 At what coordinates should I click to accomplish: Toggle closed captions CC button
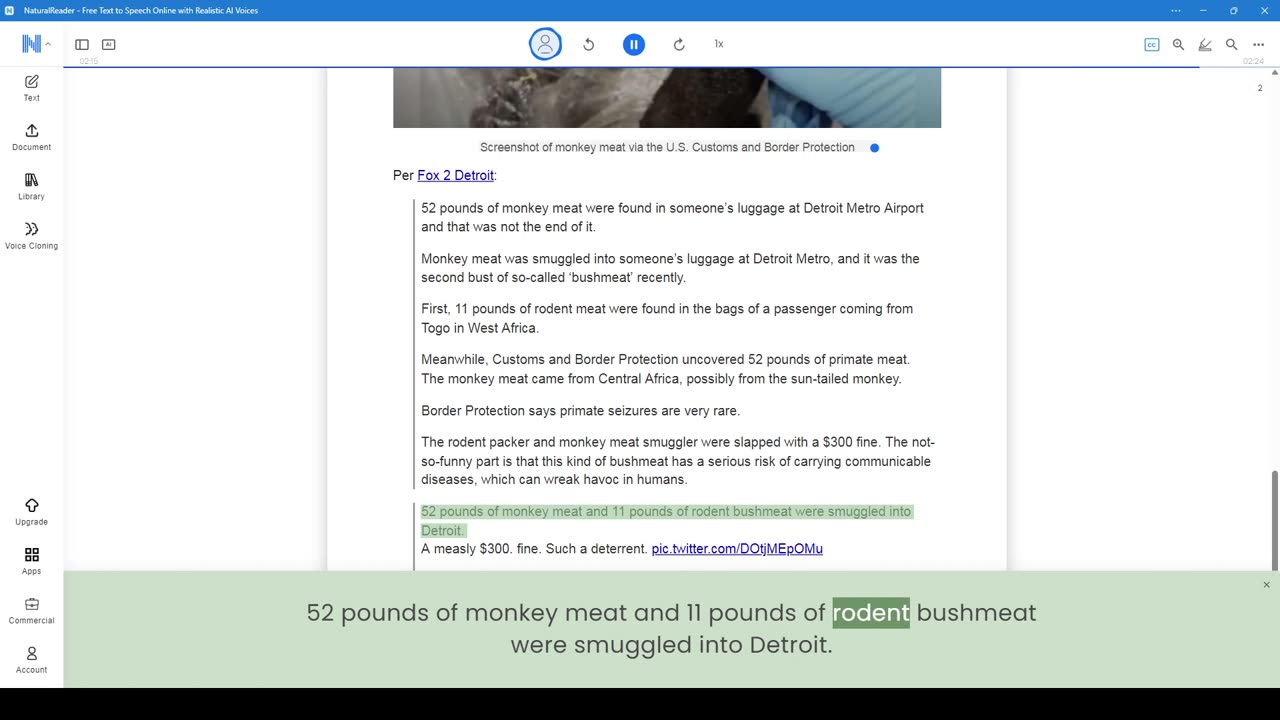[1152, 44]
